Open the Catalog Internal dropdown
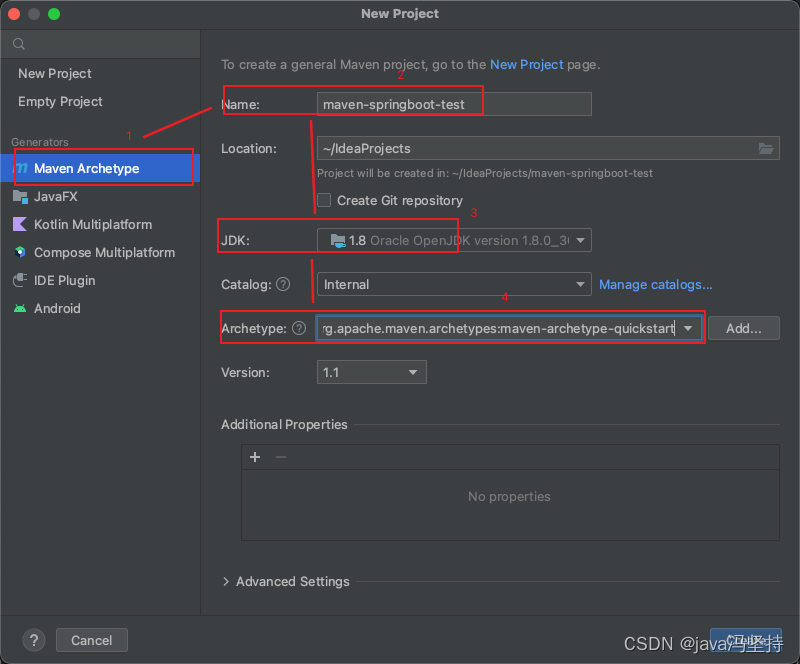The image size is (800, 664). coord(454,284)
